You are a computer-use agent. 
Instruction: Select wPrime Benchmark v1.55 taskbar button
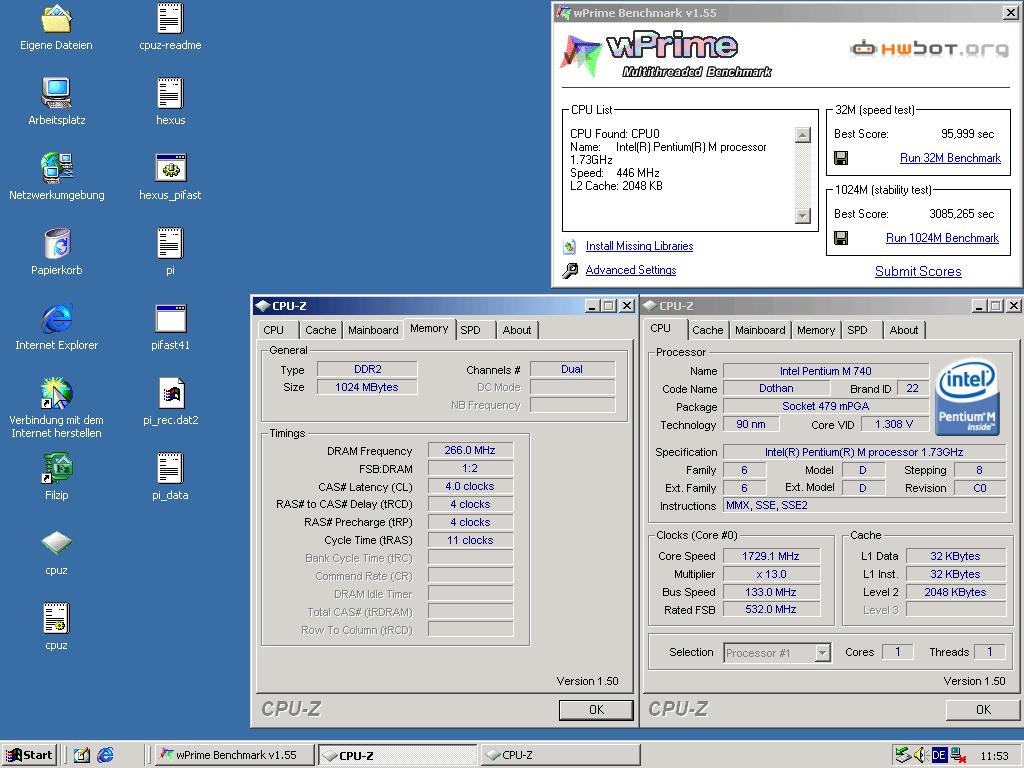[x=235, y=755]
